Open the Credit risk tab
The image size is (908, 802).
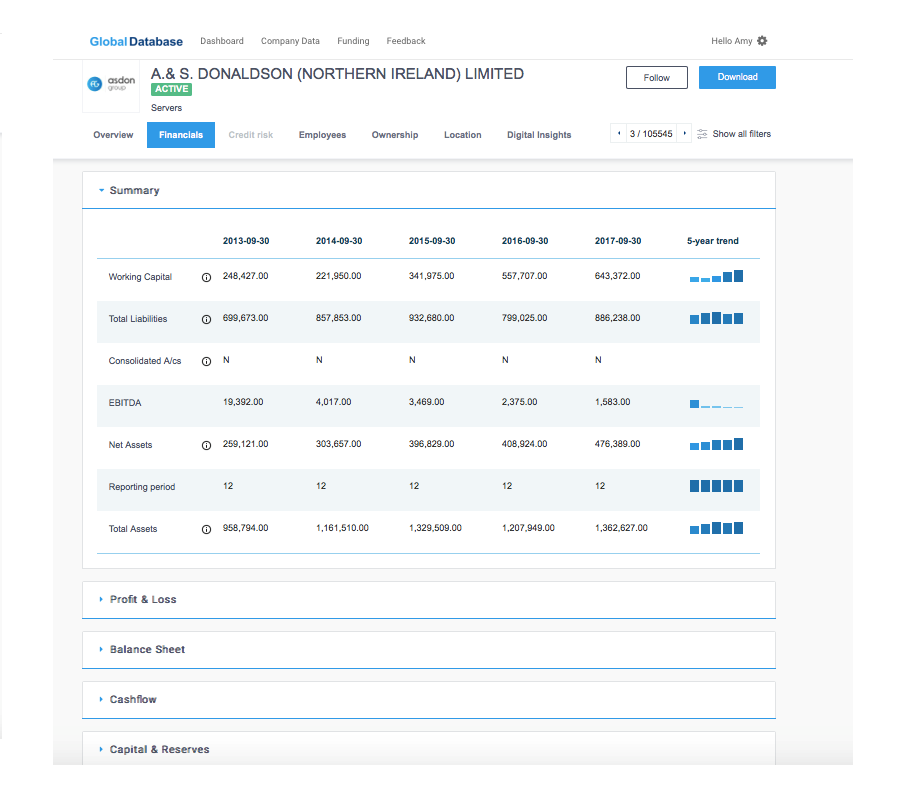pos(251,135)
